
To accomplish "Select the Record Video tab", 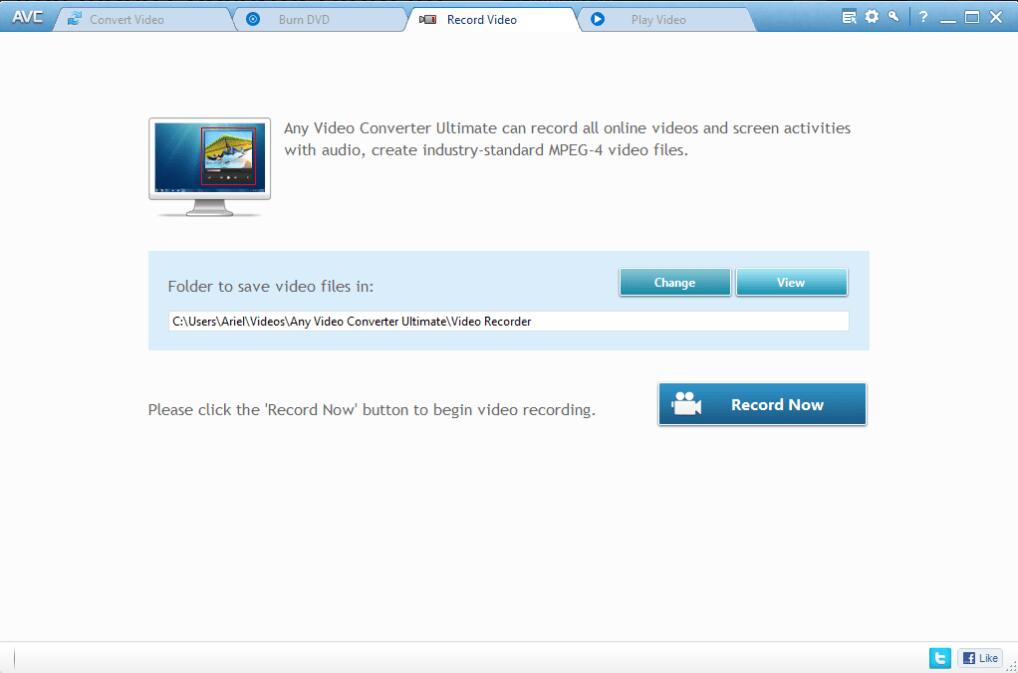I will coord(492,19).
